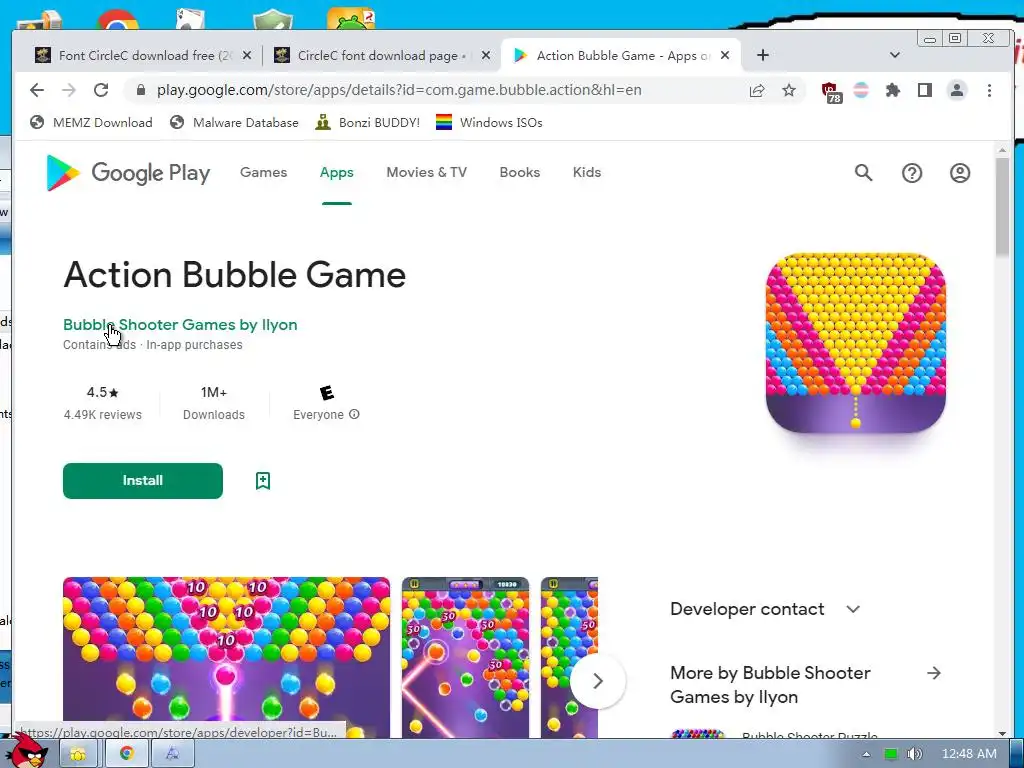View site information via the lock icon
The height and width of the screenshot is (768, 1024).
point(140,90)
